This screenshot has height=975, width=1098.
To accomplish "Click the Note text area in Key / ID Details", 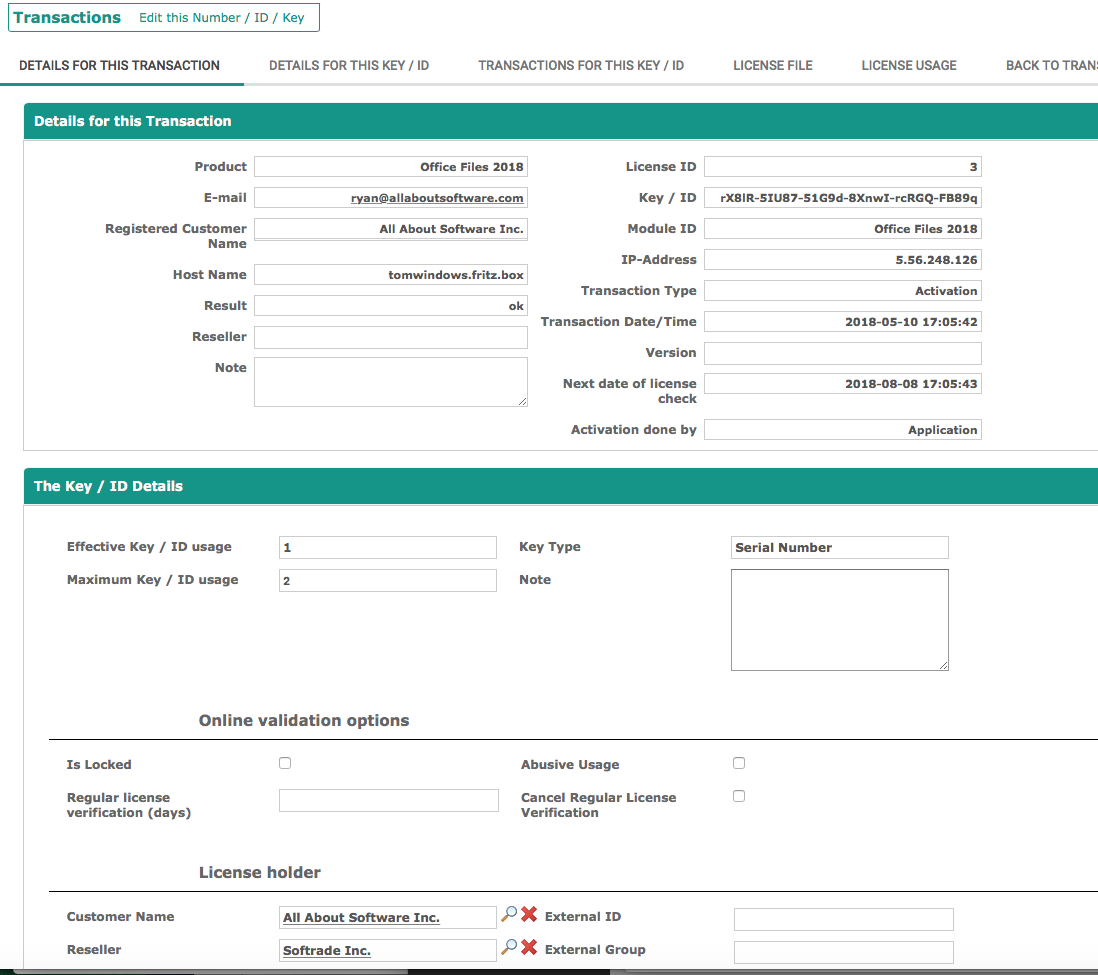I will (839, 619).
